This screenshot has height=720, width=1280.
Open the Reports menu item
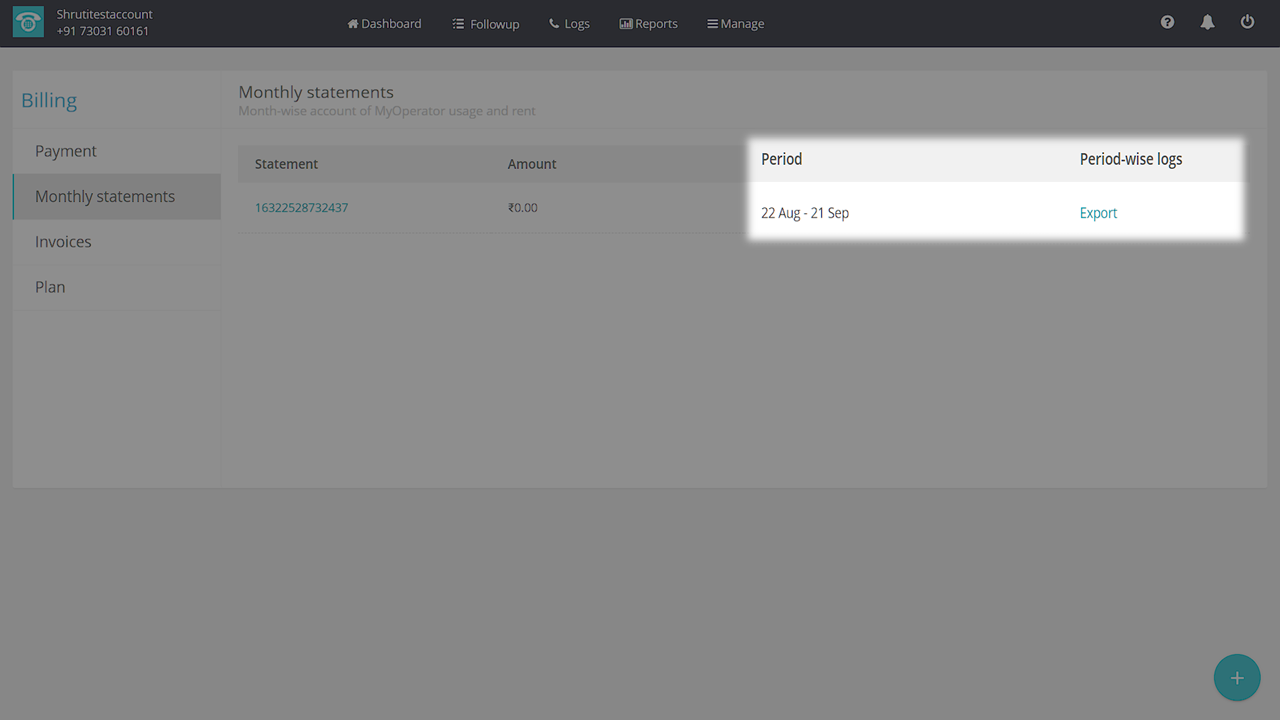click(x=648, y=23)
